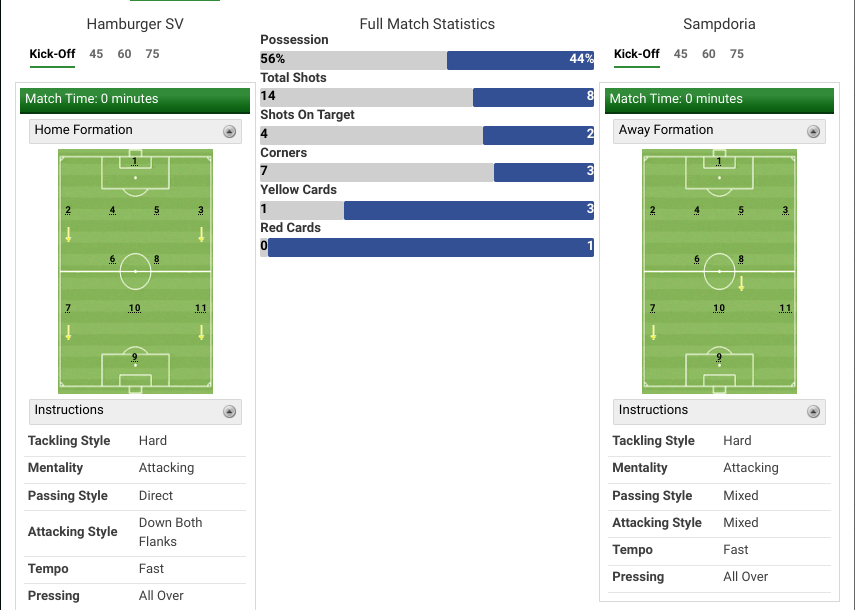Select Hamburger SV 60 minute tab
Screen dimensions: 855x610
point(124,54)
